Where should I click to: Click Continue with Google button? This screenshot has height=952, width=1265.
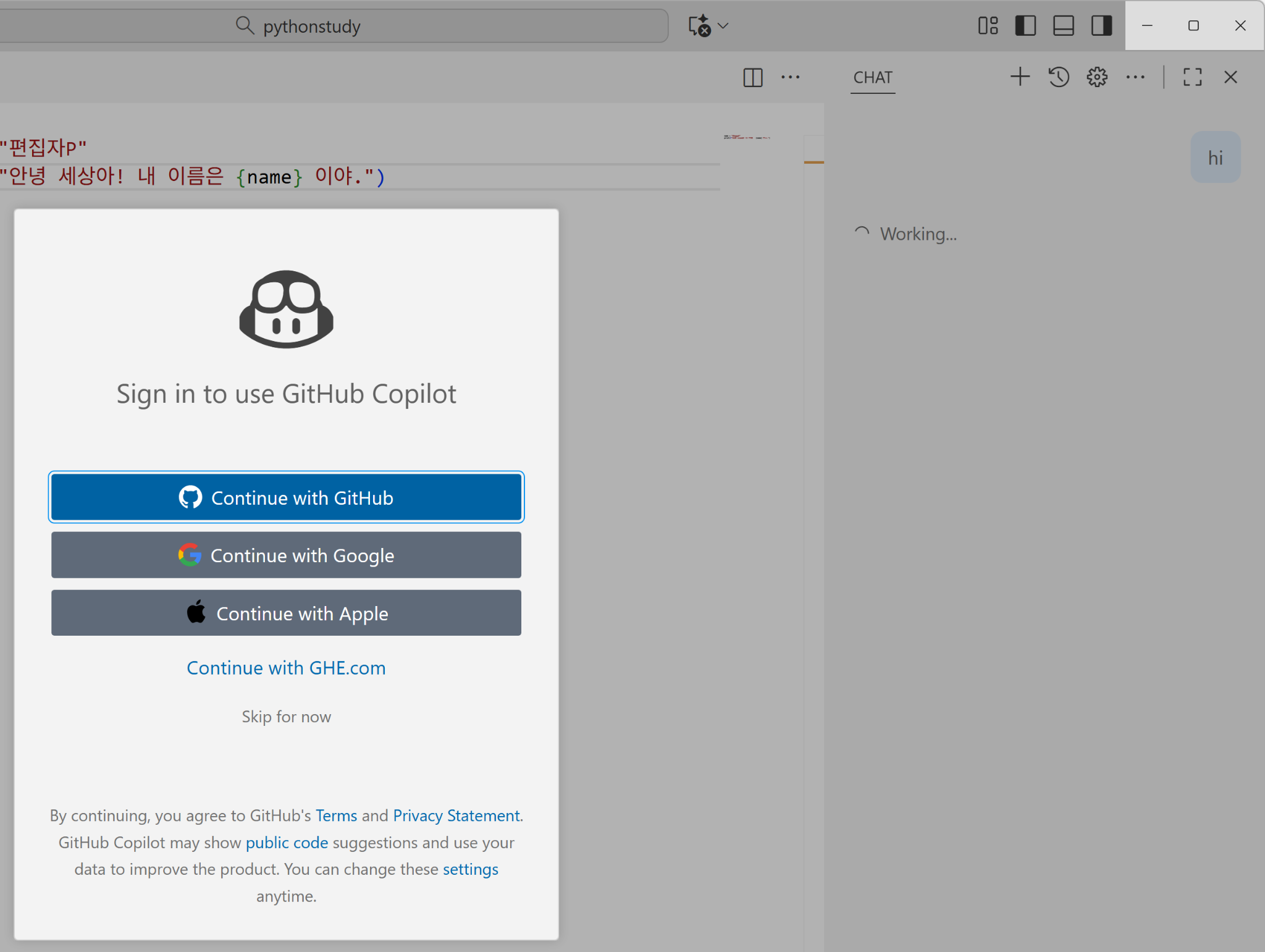[x=286, y=555]
